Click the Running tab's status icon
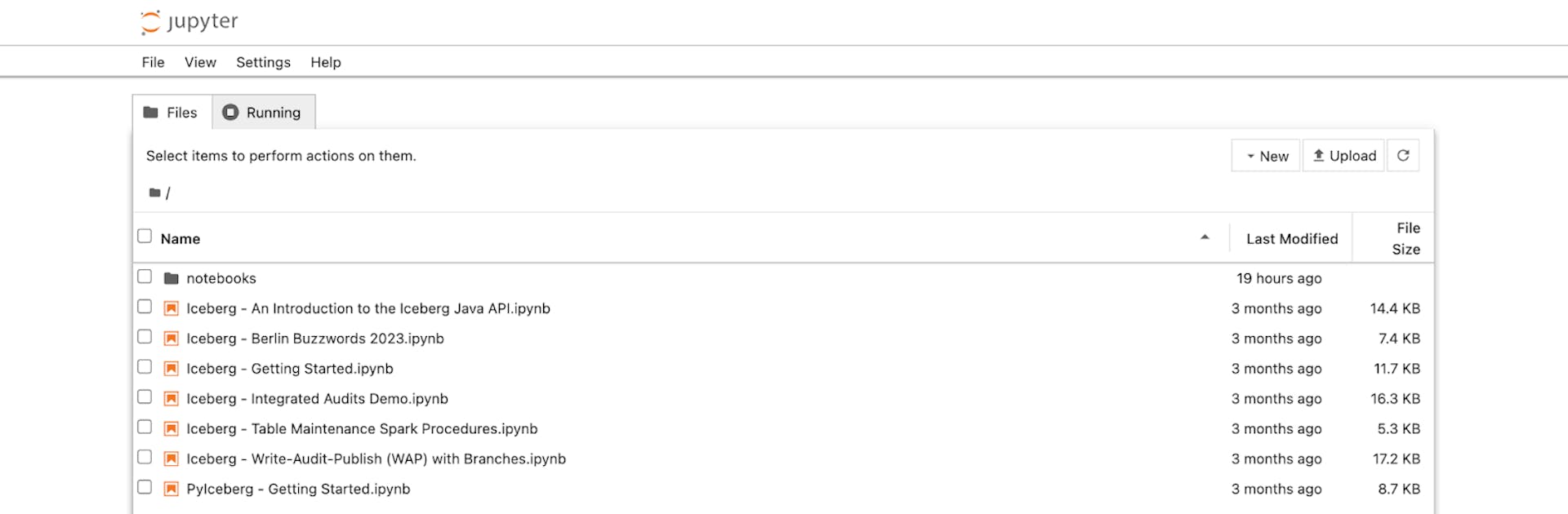The height and width of the screenshot is (514, 1568). pyautogui.click(x=229, y=112)
